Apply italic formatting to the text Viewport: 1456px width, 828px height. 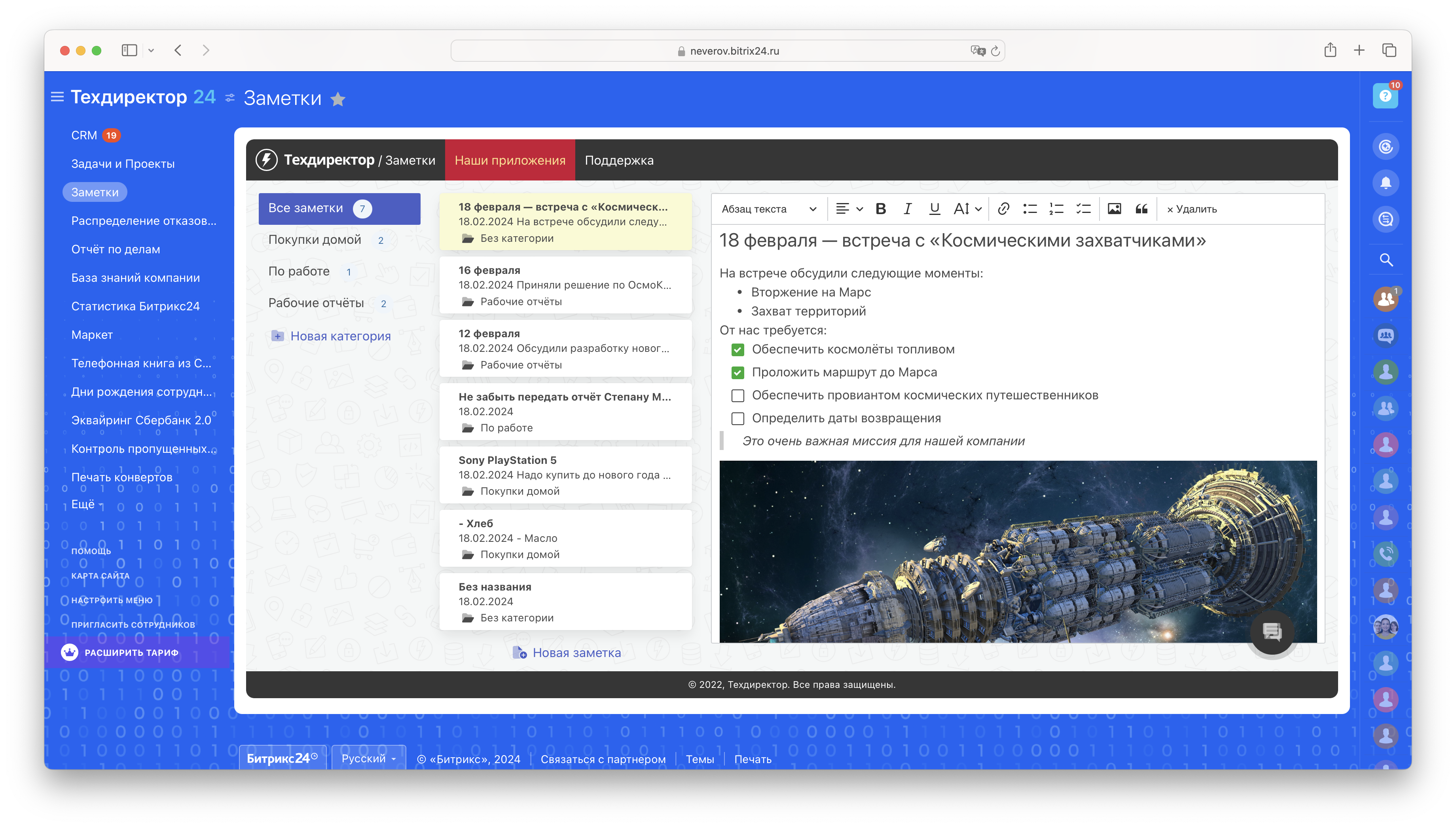(908, 209)
